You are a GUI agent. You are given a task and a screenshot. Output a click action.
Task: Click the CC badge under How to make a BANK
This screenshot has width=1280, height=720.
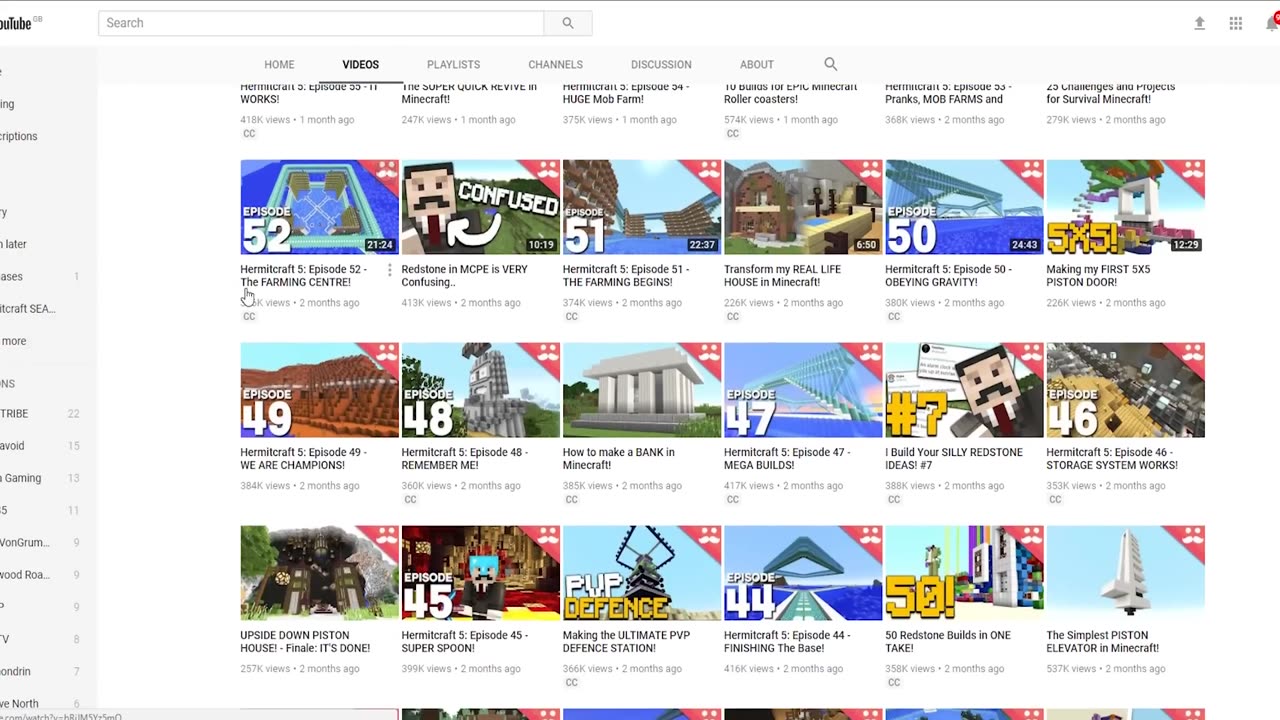tap(572, 500)
